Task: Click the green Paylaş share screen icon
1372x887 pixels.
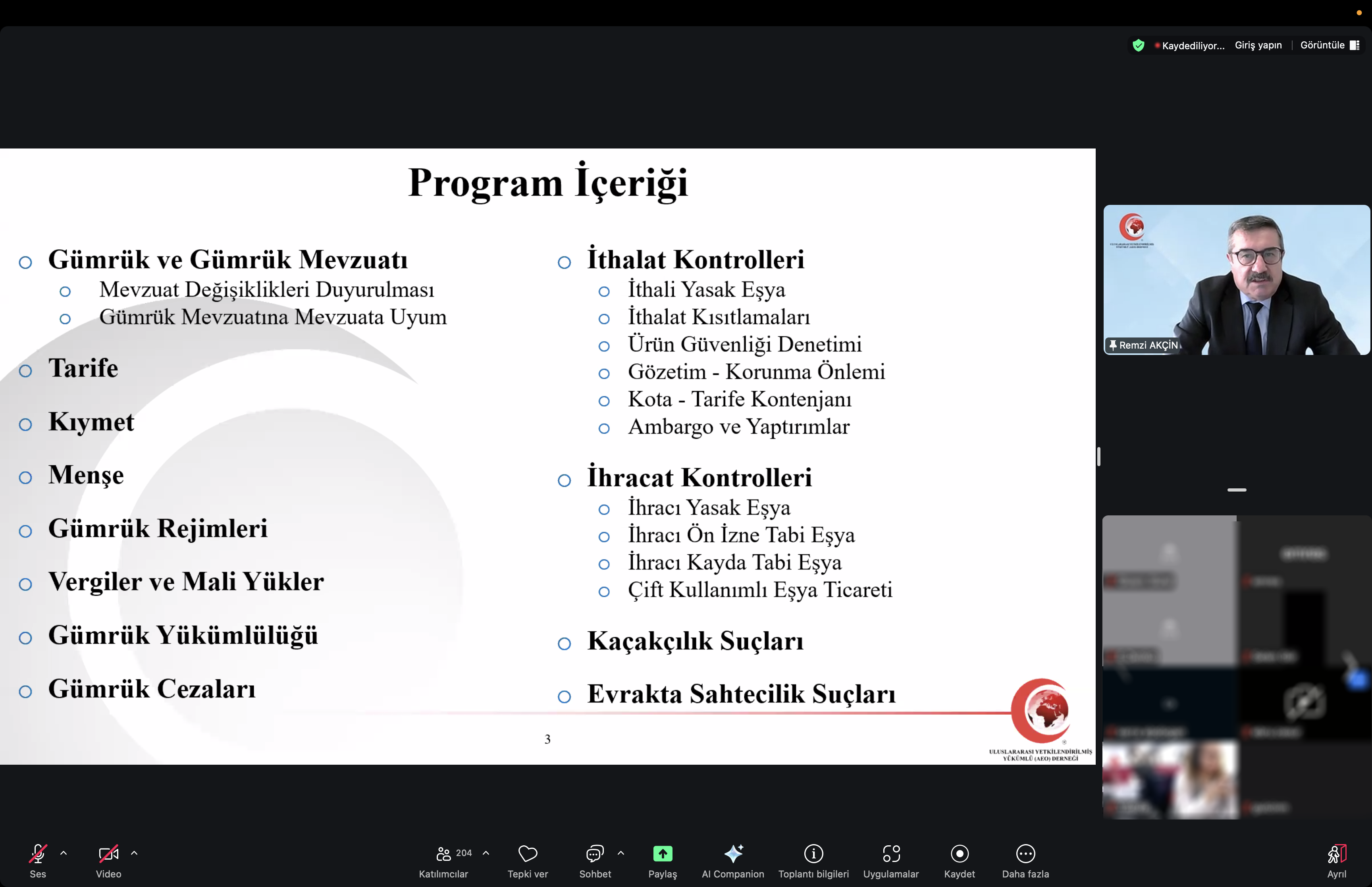Action: [x=663, y=854]
